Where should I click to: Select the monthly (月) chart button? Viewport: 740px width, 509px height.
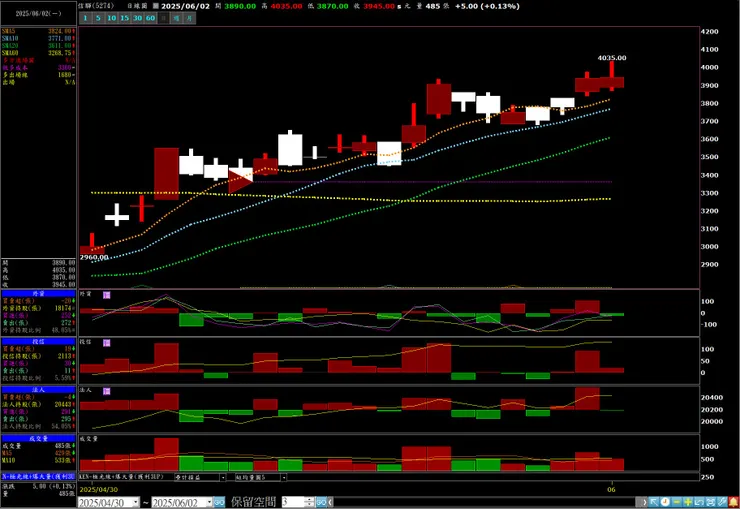189,18
